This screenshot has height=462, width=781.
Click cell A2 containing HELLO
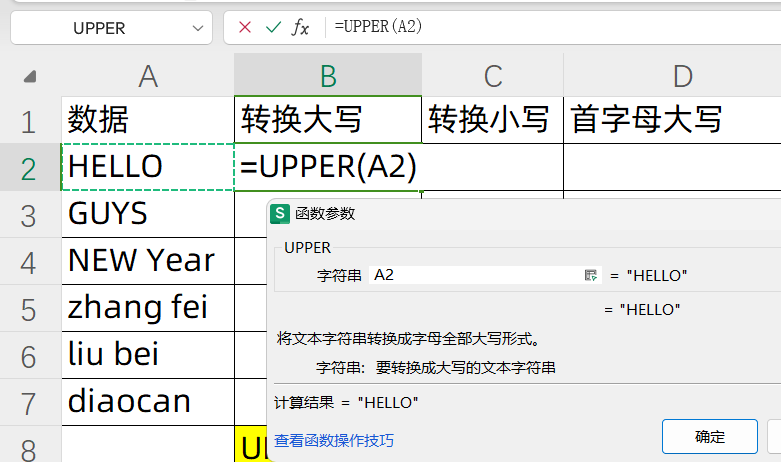coord(148,167)
